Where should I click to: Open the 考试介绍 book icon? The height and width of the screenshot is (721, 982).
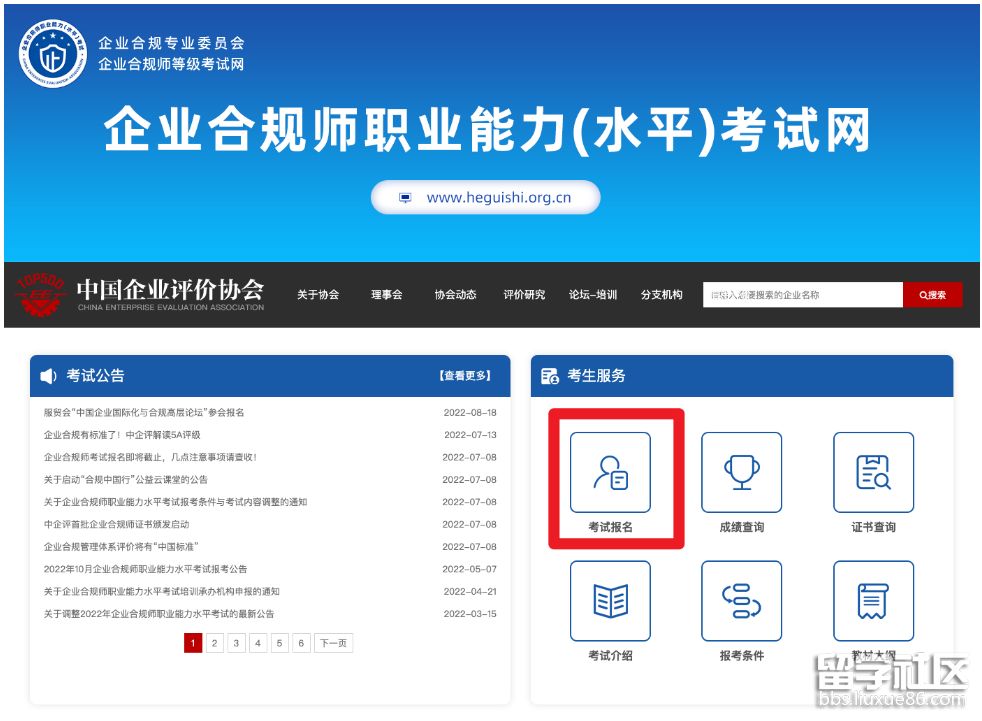[610, 601]
